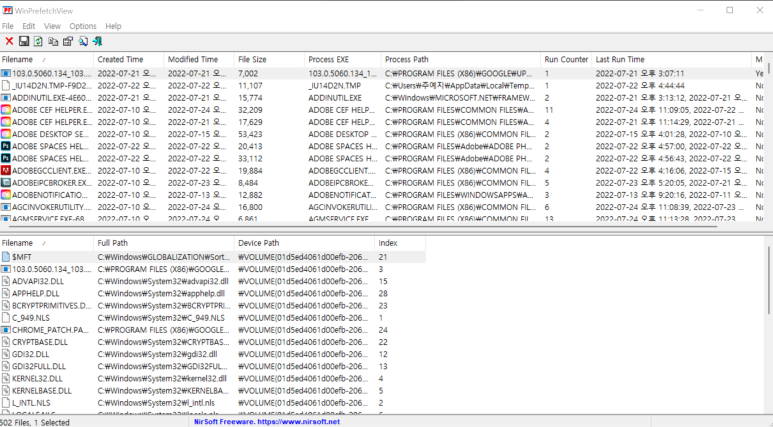Click the icon of C_949.NLS in lower pane
Image resolution: width=773 pixels, height=427 pixels.
[x=5, y=318]
